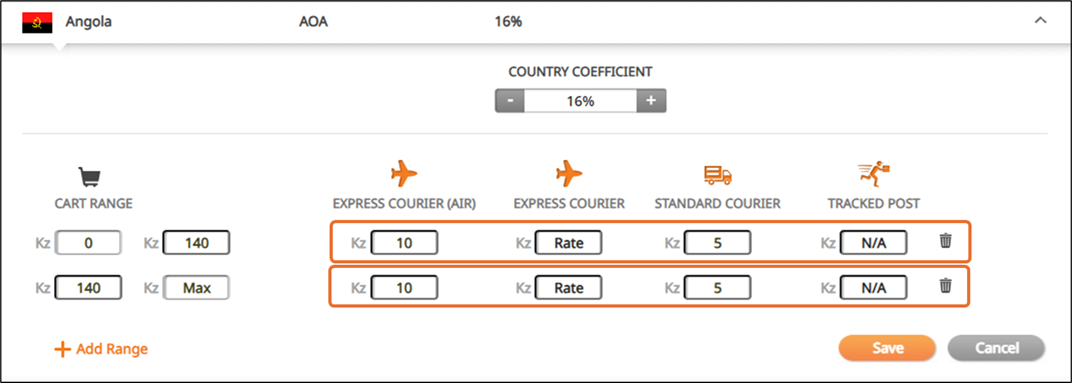The image size is (1072, 383).
Task: Click the Standard Courier truck icon
Action: pyautogui.click(x=718, y=175)
